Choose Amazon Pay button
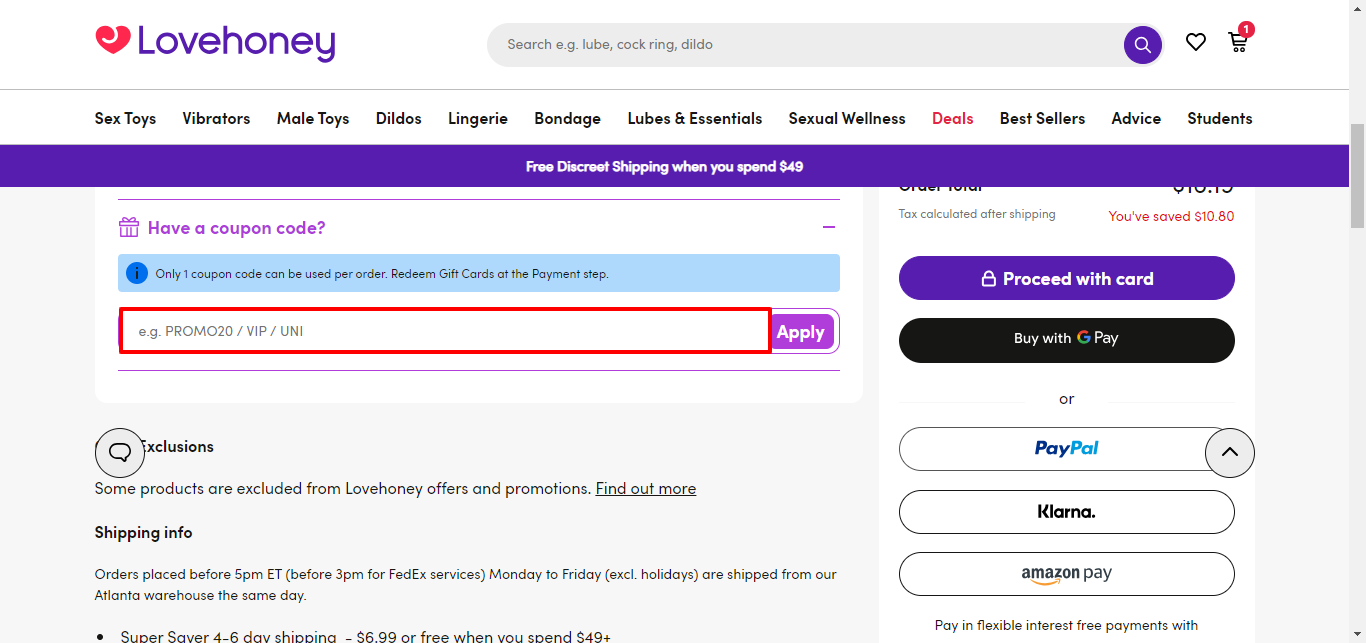The image size is (1366, 643). (1067, 574)
